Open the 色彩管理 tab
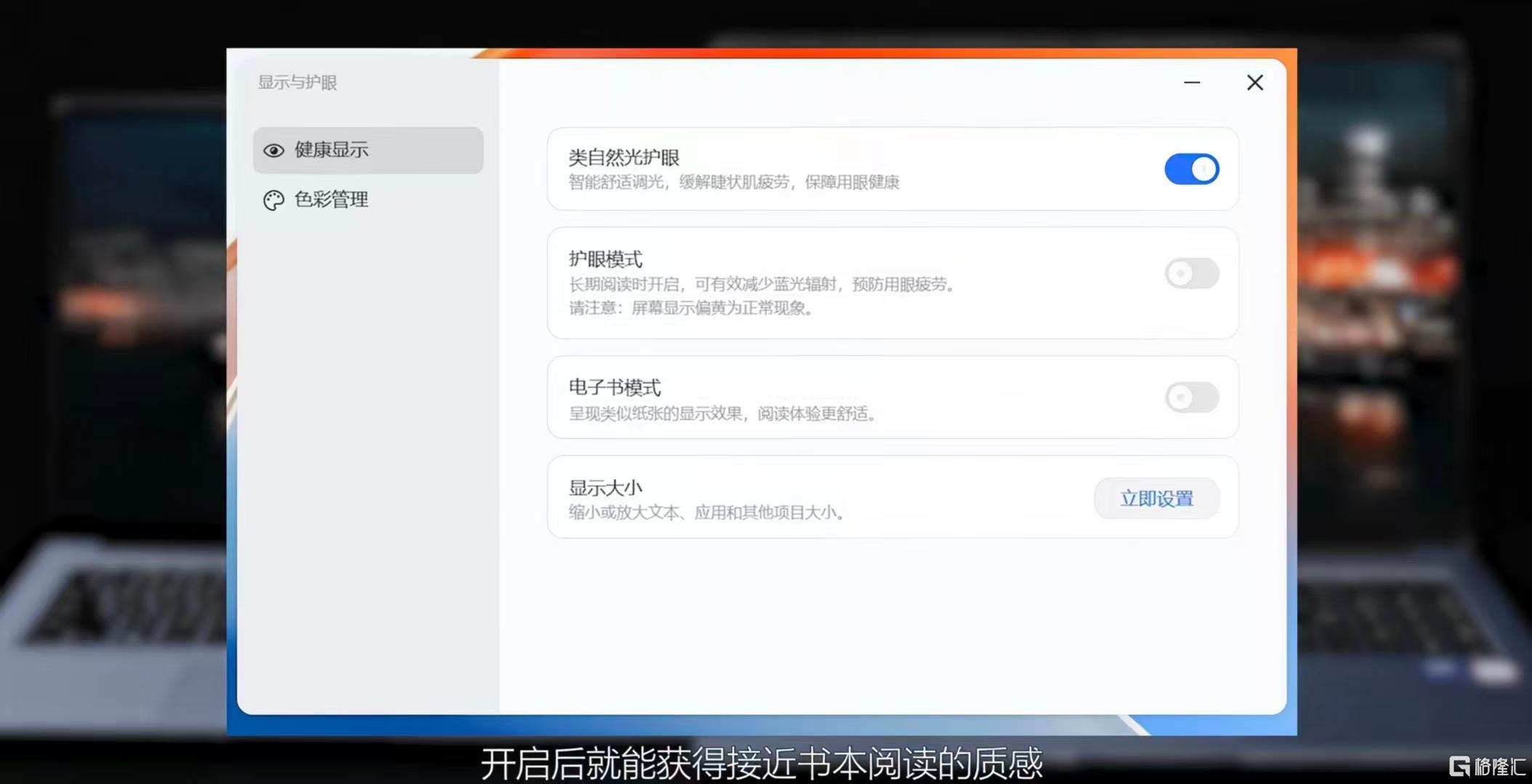The width and height of the screenshot is (1532, 784). (x=368, y=200)
